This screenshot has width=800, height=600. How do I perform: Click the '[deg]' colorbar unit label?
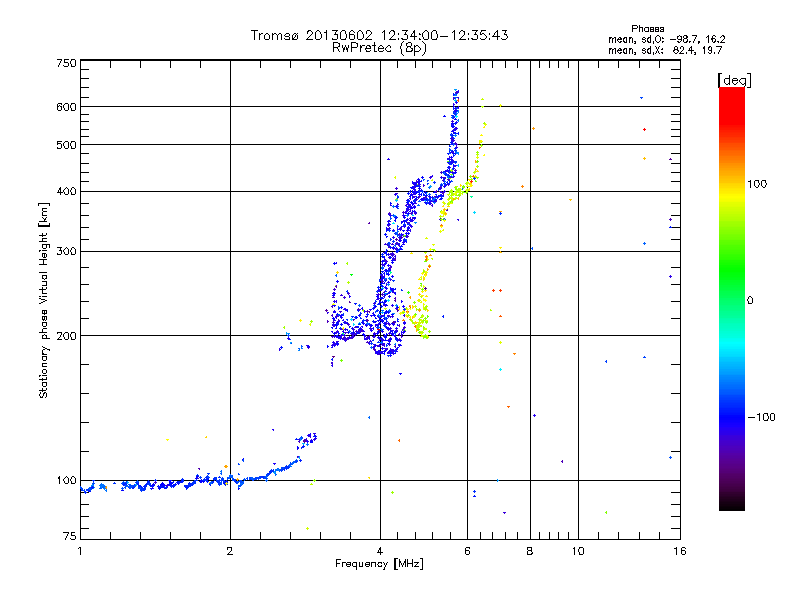(734, 80)
